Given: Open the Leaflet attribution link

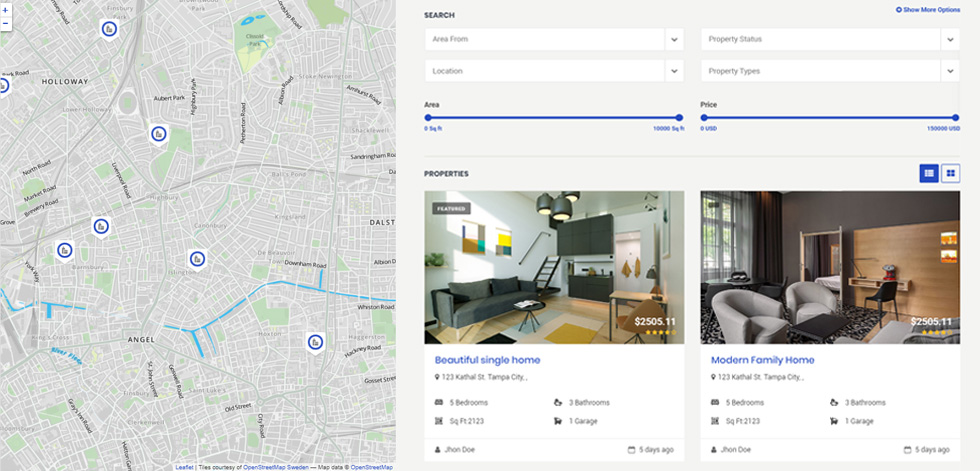Looking at the screenshot, I should (184, 467).
